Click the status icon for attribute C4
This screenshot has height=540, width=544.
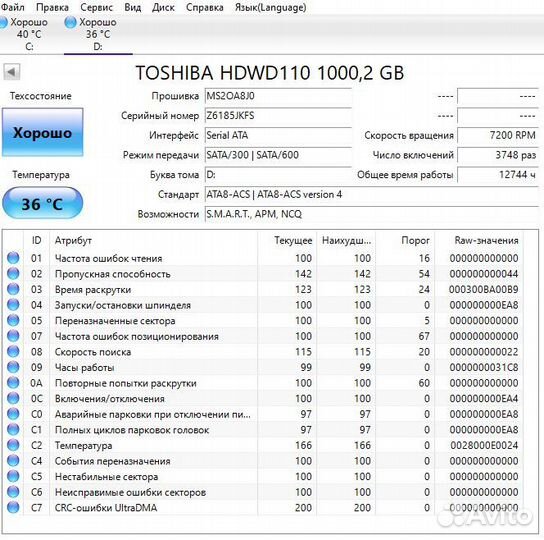pos(13,461)
